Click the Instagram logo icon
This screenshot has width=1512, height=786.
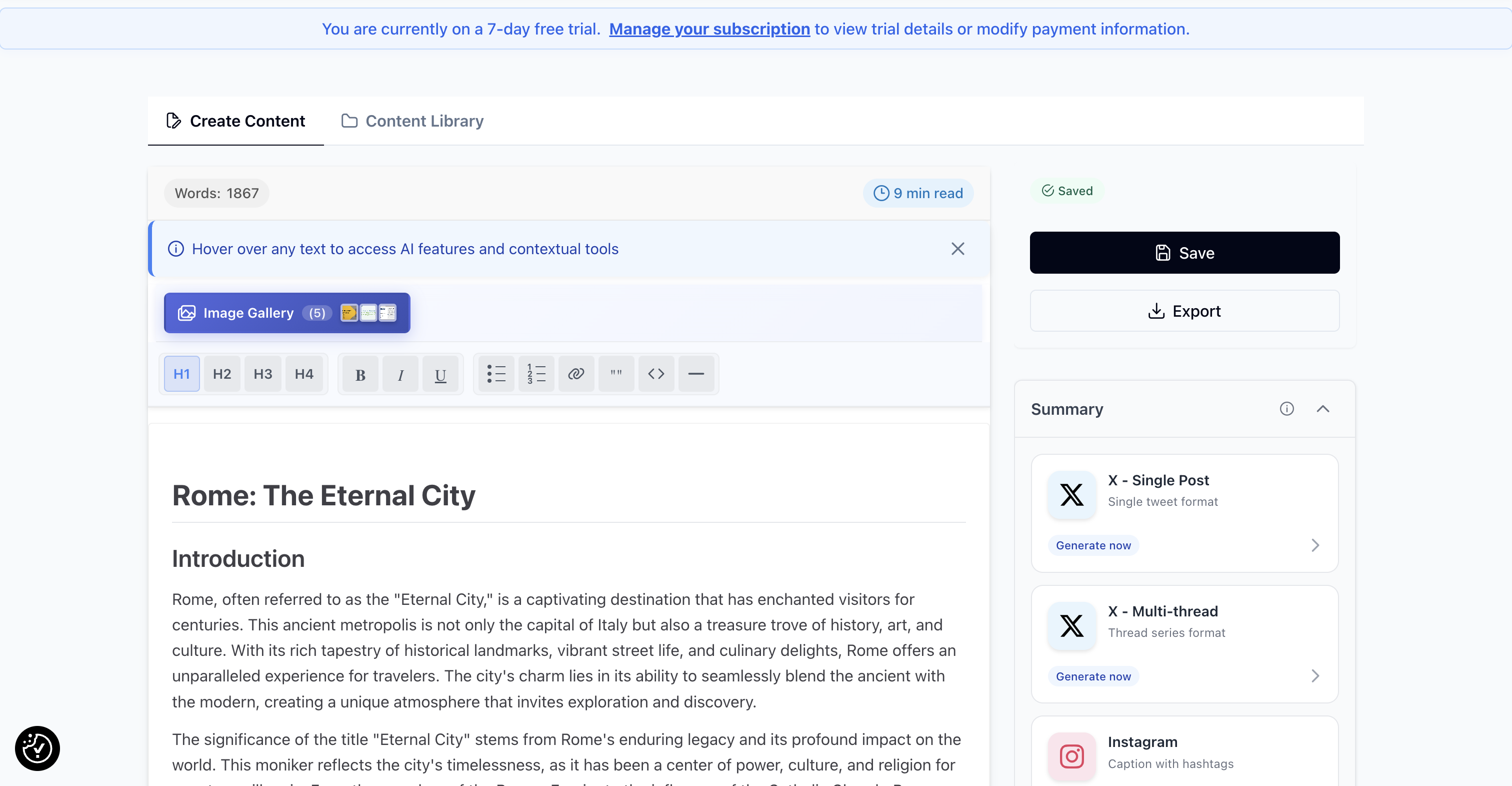1072,756
